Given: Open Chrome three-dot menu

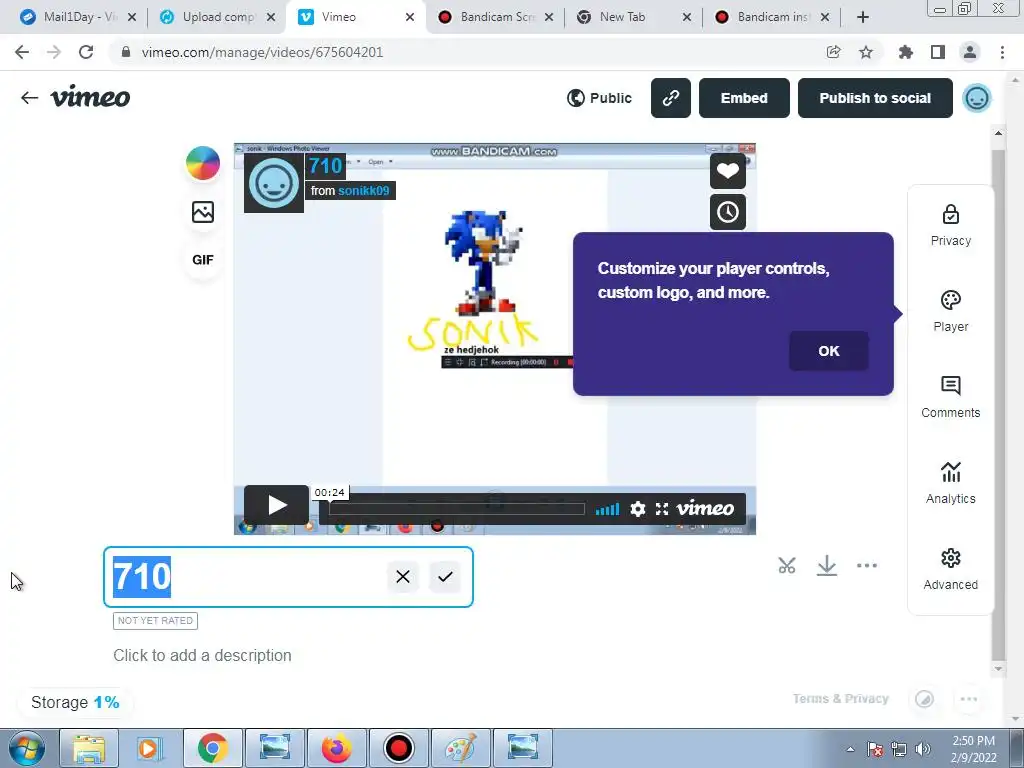Looking at the screenshot, I should 1002,52.
